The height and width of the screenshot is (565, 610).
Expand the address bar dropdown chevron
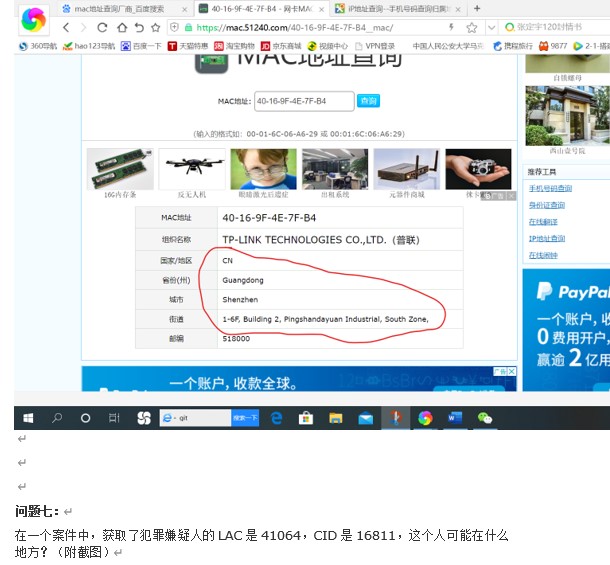coord(491,27)
